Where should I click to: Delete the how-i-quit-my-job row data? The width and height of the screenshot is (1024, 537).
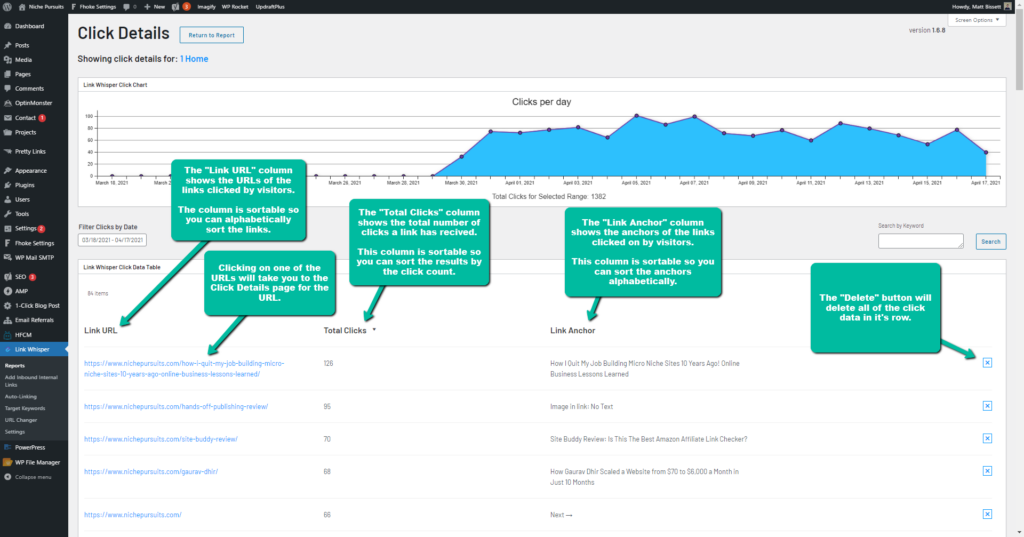point(987,363)
